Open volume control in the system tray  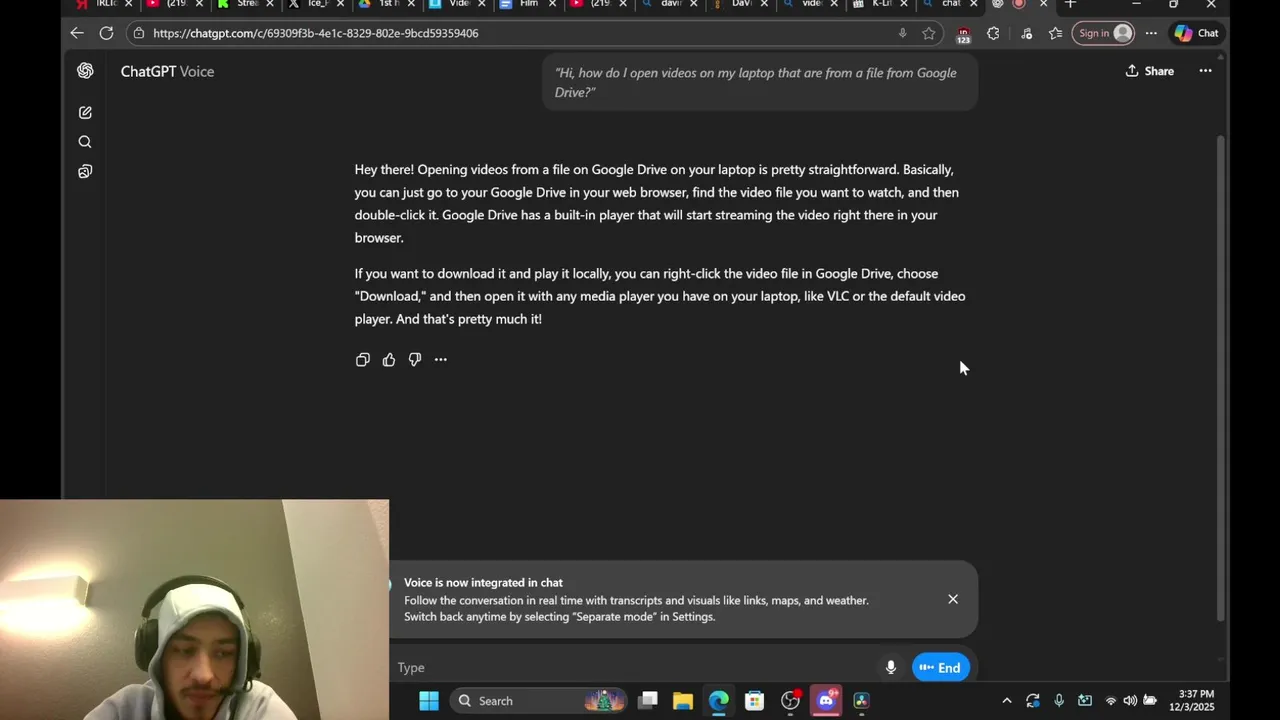[1130, 701]
